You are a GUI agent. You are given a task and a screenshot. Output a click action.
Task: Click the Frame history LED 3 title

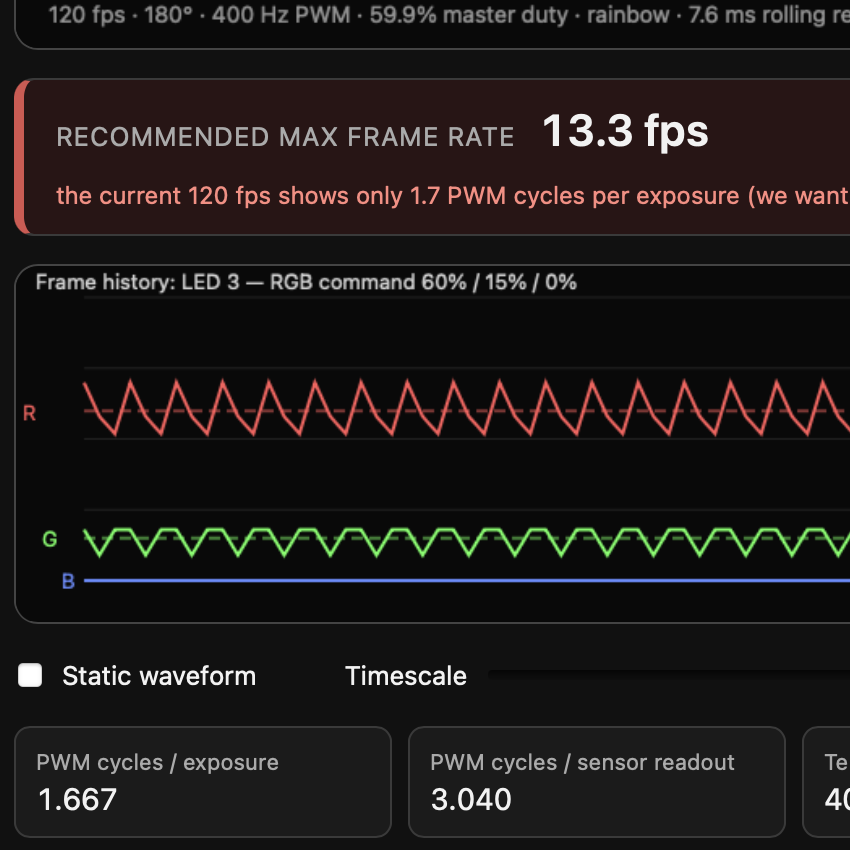(x=306, y=282)
